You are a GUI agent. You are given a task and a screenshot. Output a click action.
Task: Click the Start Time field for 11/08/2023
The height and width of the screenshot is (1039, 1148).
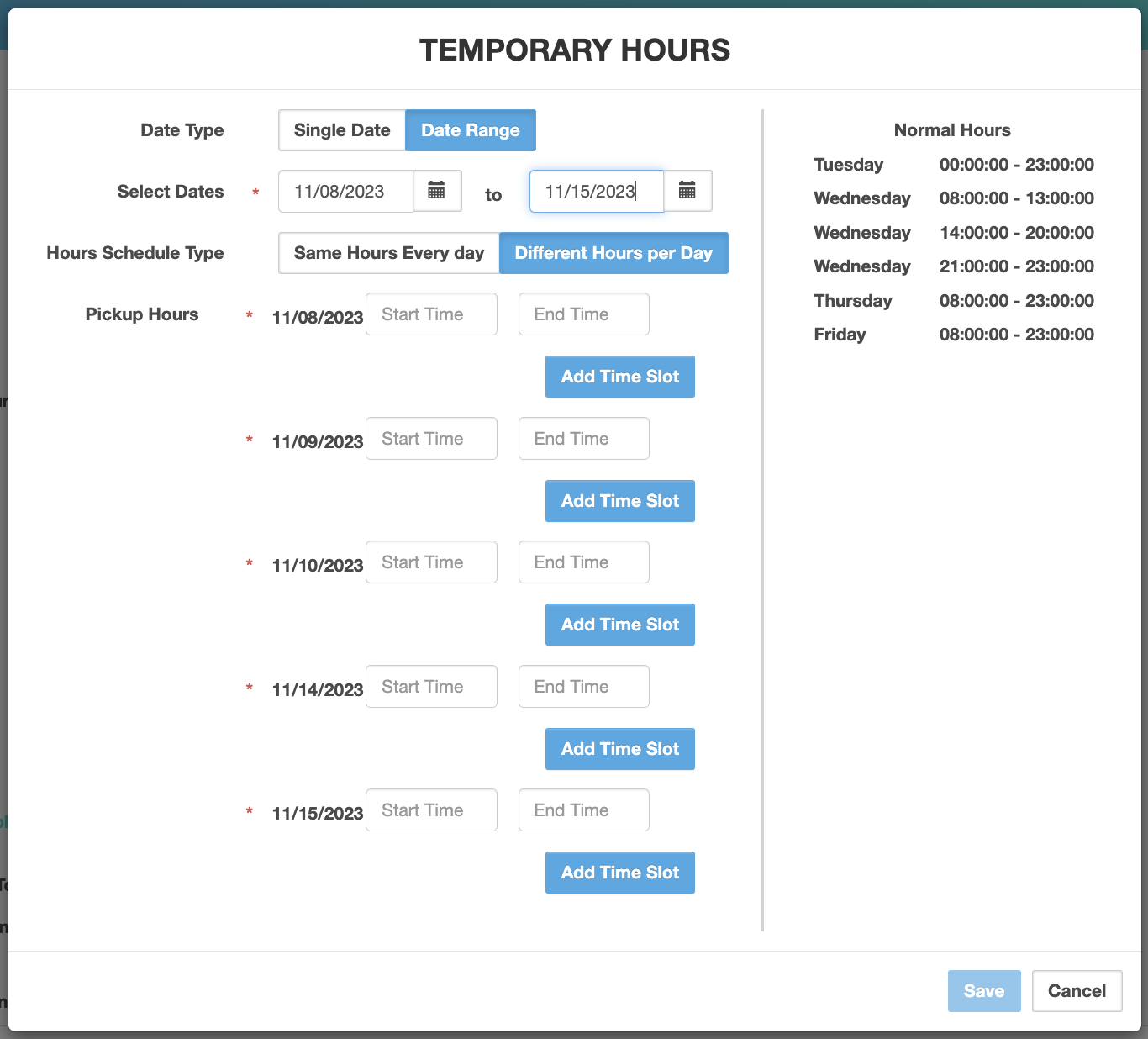(431, 314)
